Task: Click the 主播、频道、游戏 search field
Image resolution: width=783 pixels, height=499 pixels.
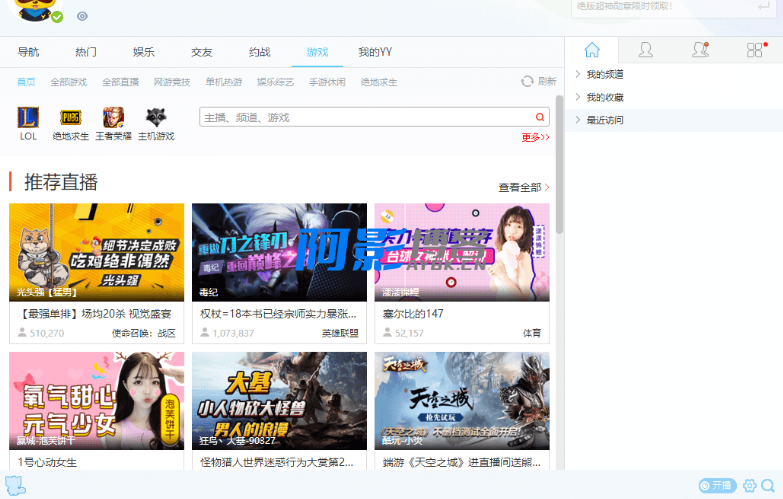Action: point(365,117)
